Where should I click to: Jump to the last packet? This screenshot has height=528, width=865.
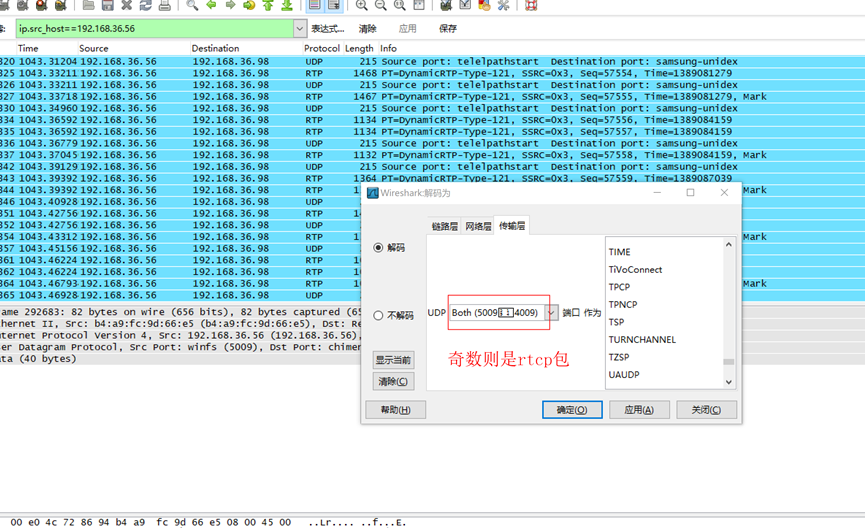click(287, 5)
